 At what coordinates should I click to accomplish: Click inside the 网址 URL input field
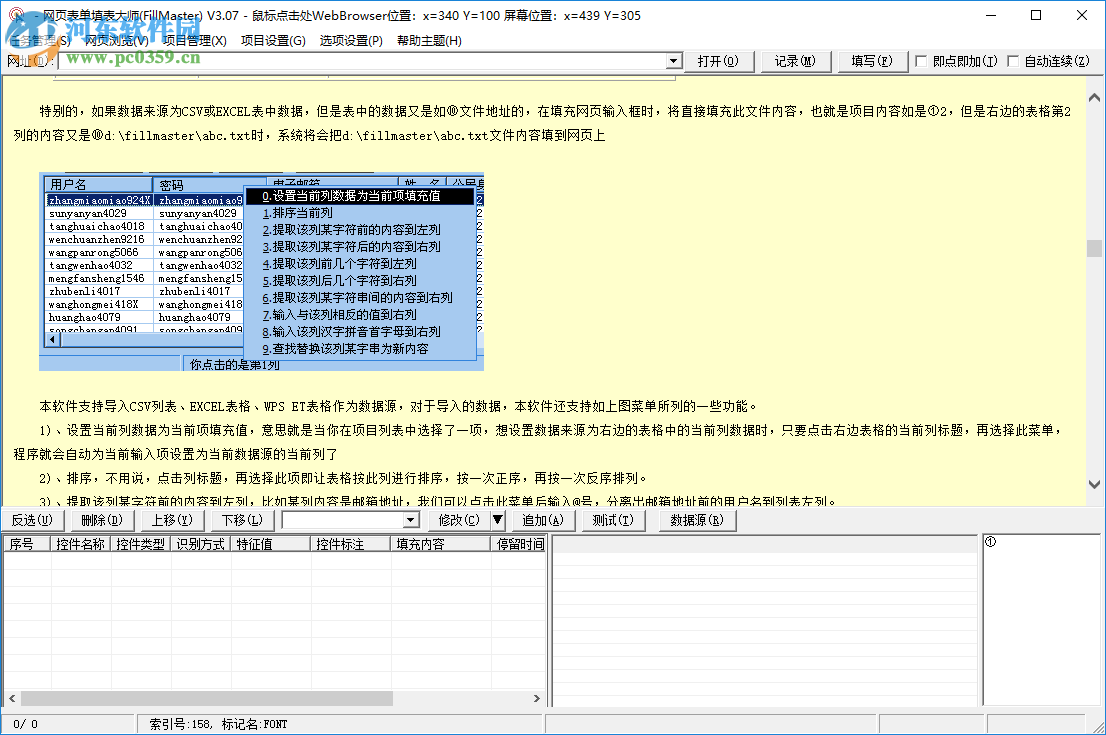point(350,61)
